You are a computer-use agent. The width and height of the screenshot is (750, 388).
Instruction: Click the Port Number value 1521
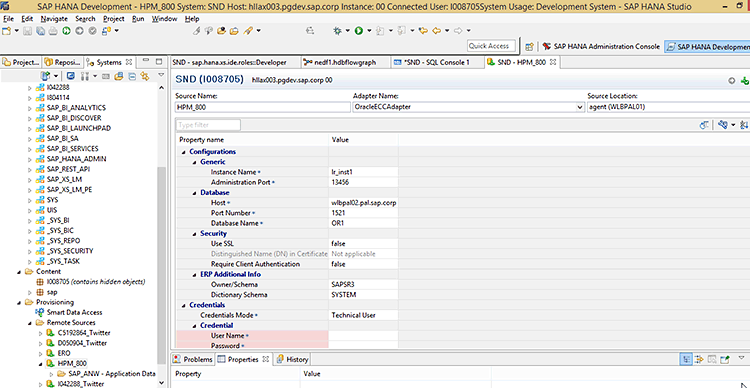[x=338, y=213]
